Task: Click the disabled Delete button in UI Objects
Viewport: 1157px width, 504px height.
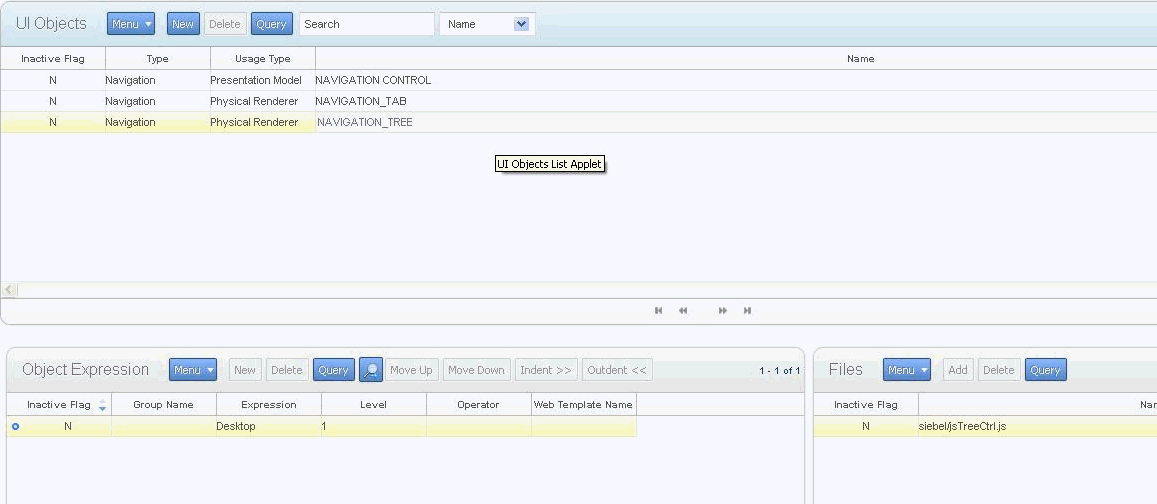Action: (x=224, y=24)
